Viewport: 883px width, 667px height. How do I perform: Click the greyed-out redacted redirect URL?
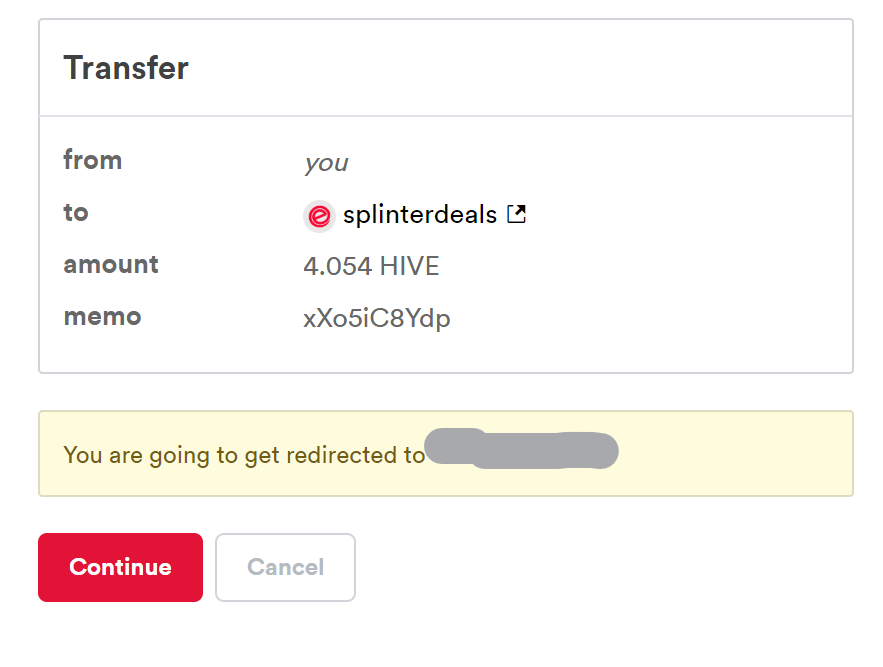[521, 449]
